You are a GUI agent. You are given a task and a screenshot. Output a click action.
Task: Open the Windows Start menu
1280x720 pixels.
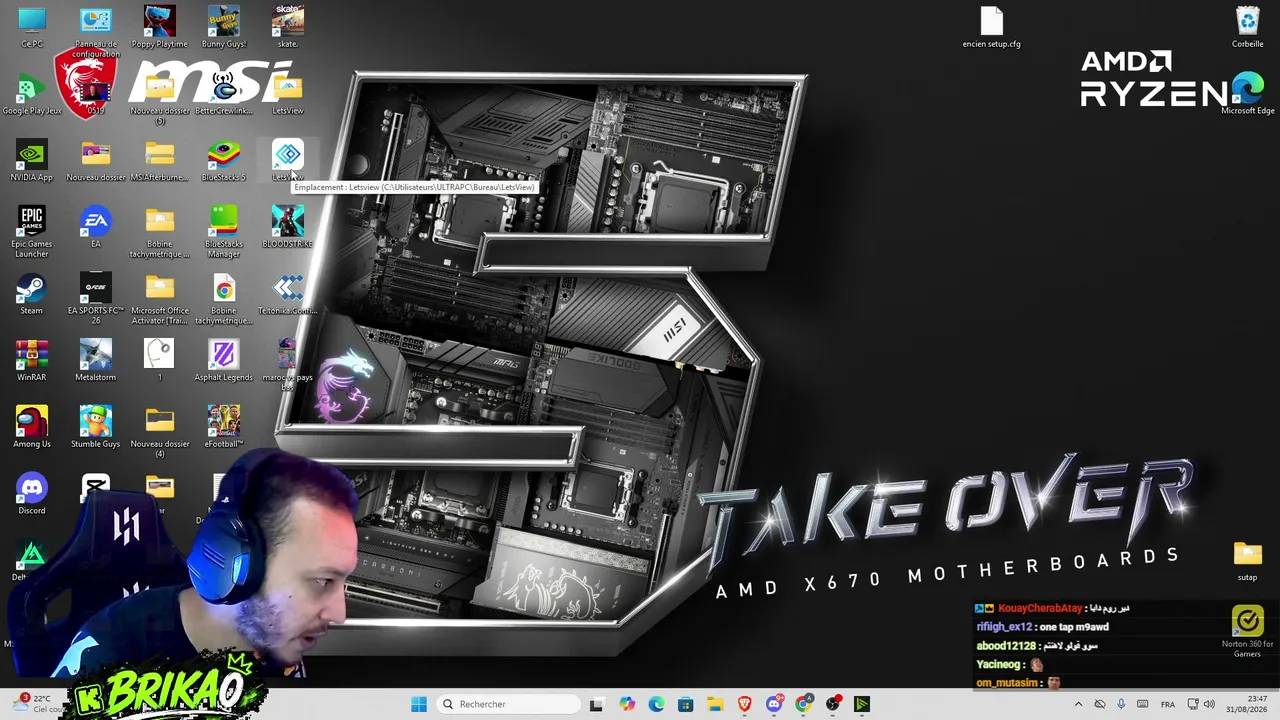coord(419,704)
